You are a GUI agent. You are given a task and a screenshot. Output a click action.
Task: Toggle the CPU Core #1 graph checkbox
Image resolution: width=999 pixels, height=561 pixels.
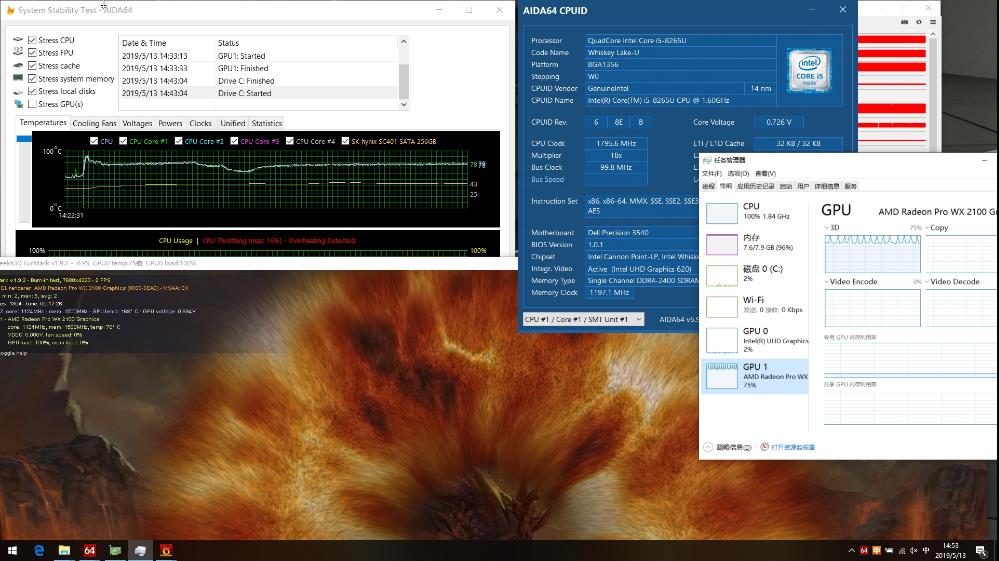point(125,141)
